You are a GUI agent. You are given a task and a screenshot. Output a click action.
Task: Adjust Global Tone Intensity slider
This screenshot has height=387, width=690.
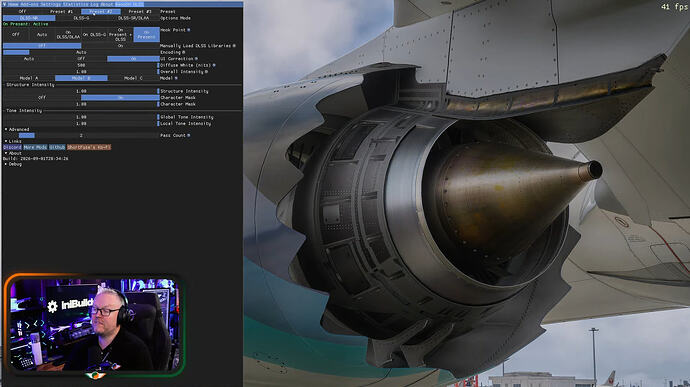(x=81, y=118)
